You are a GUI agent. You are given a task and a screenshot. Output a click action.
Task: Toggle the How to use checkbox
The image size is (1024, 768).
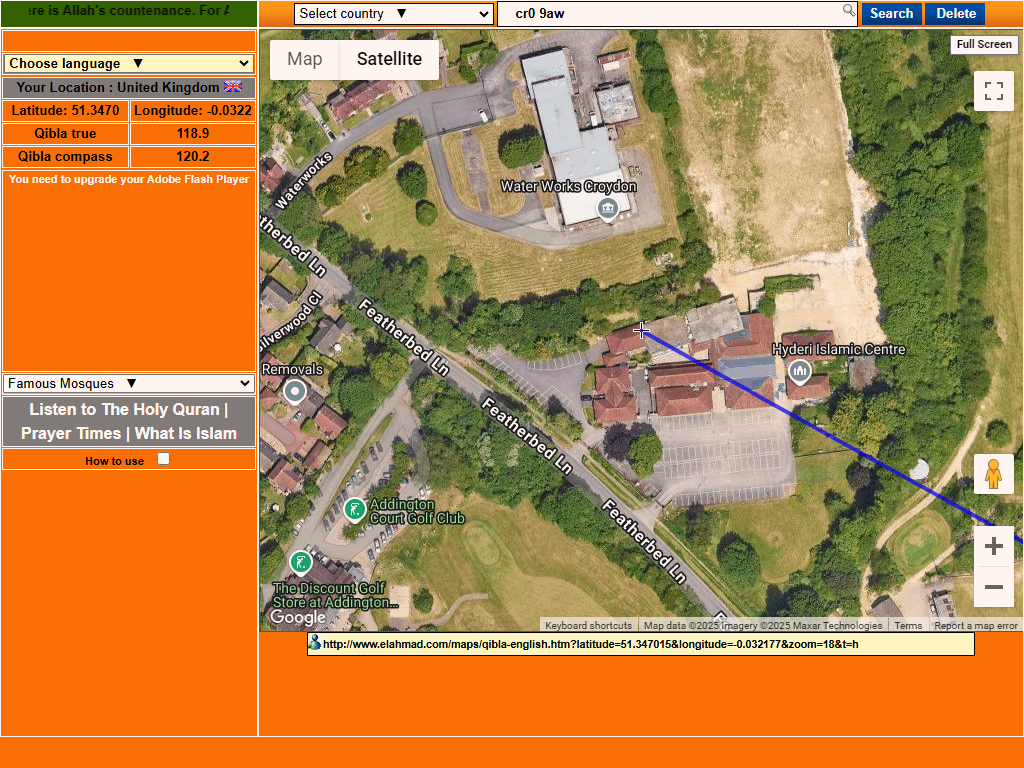pos(163,459)
